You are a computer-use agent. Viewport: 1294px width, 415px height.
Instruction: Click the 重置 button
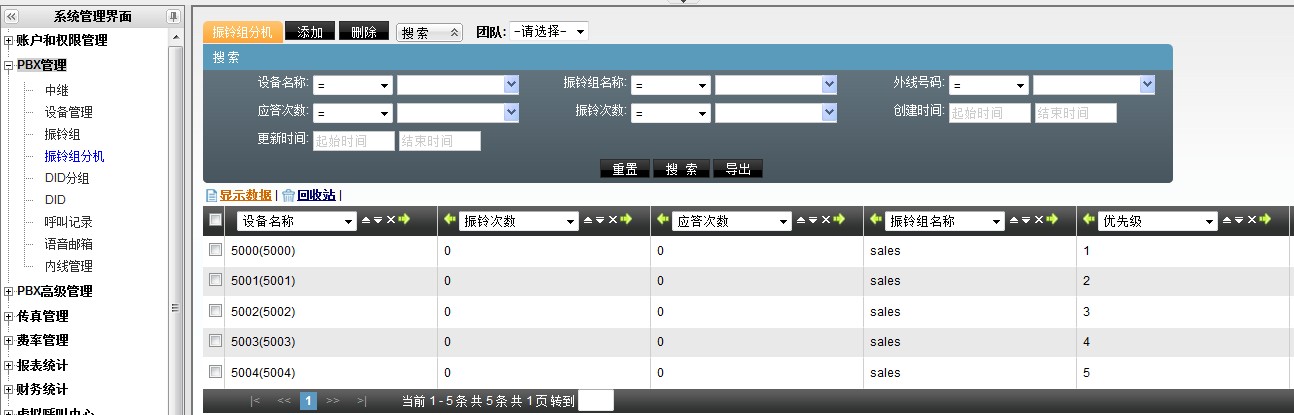[x=625, y=169]
